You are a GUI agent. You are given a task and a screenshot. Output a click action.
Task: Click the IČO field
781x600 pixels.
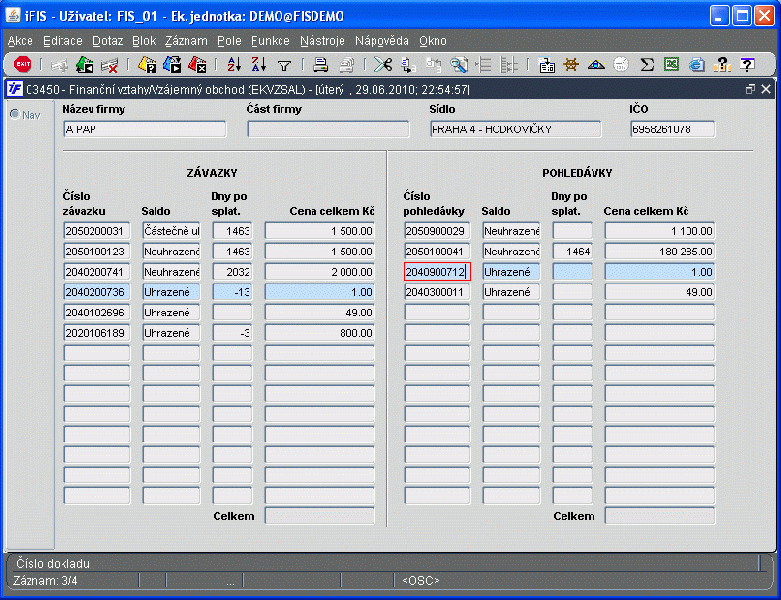672,129
